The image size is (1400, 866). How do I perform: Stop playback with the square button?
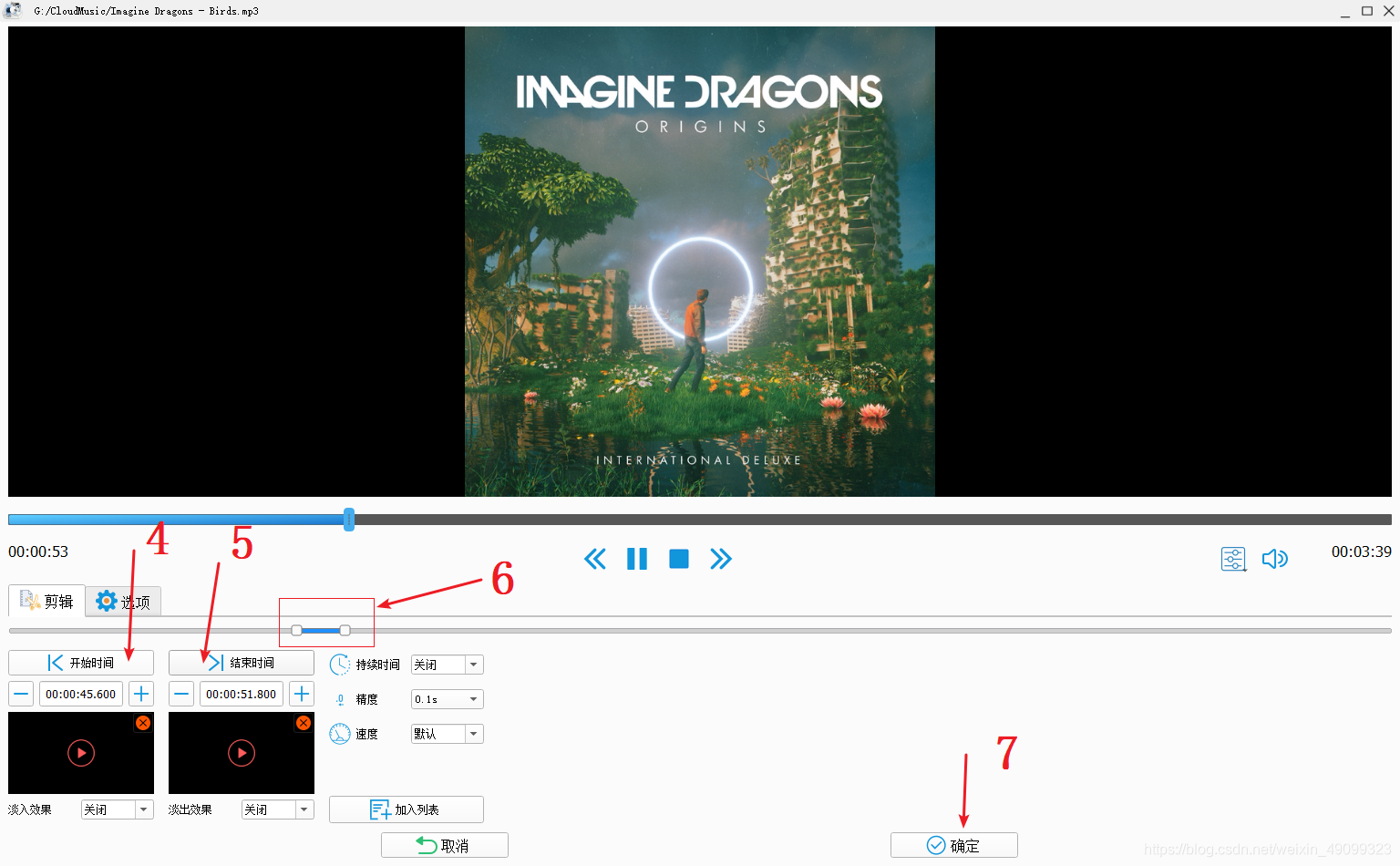click(679, 559)
